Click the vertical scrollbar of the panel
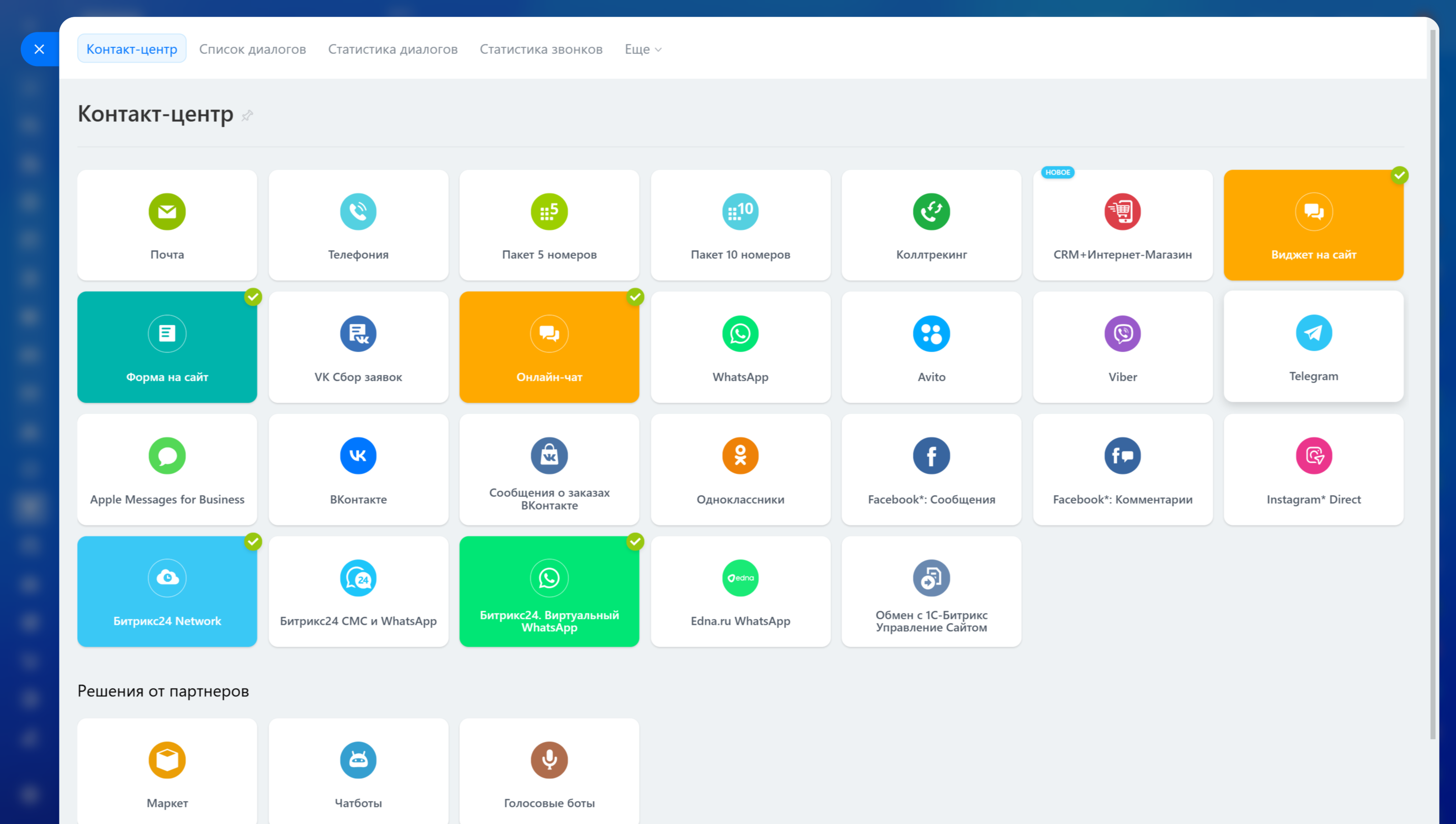Image resolution: width=1456 pixels, height=824 pixels. pos(1432,385)
